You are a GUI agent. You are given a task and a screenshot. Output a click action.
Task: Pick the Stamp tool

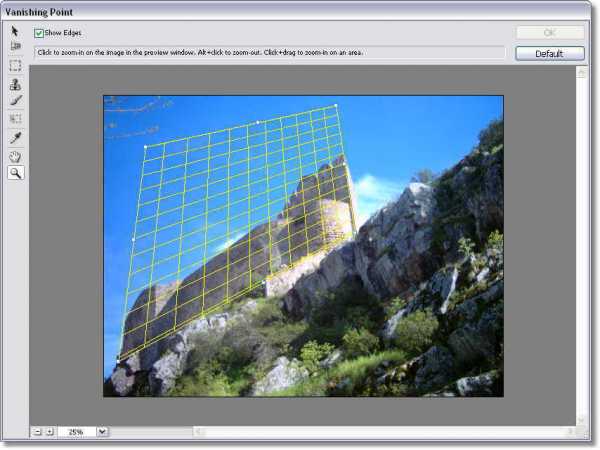click(x=15, y=84)
